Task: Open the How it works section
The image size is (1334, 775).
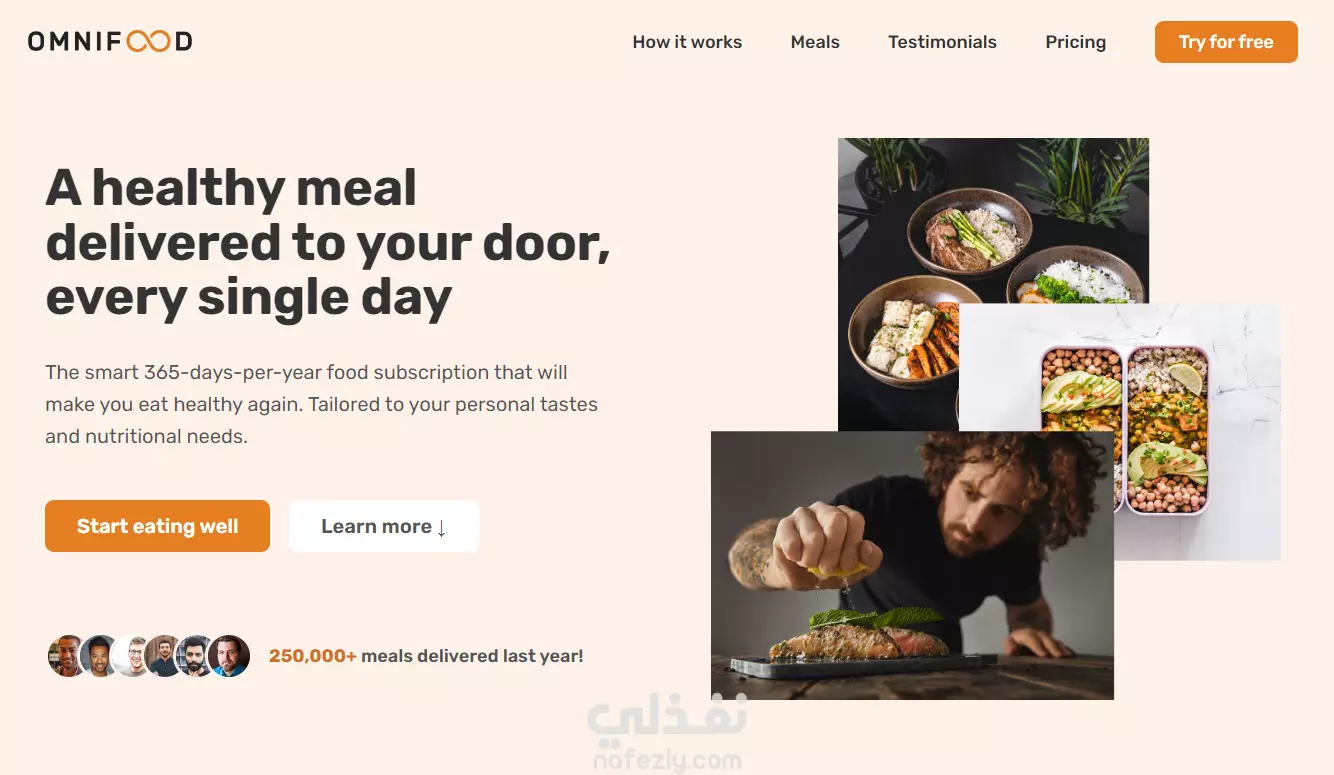Action: (x=687, y=42)
